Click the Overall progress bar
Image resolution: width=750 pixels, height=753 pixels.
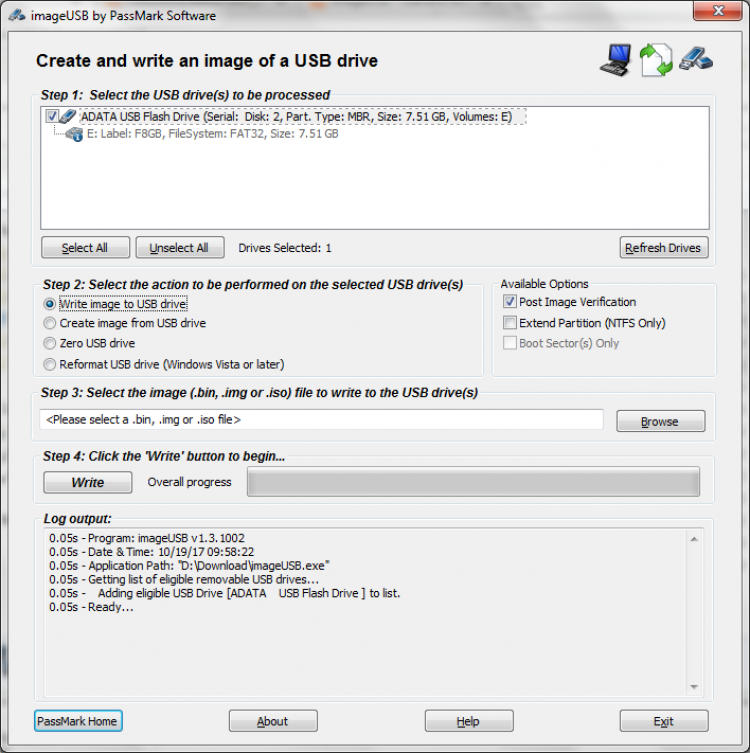pos(473,482)
